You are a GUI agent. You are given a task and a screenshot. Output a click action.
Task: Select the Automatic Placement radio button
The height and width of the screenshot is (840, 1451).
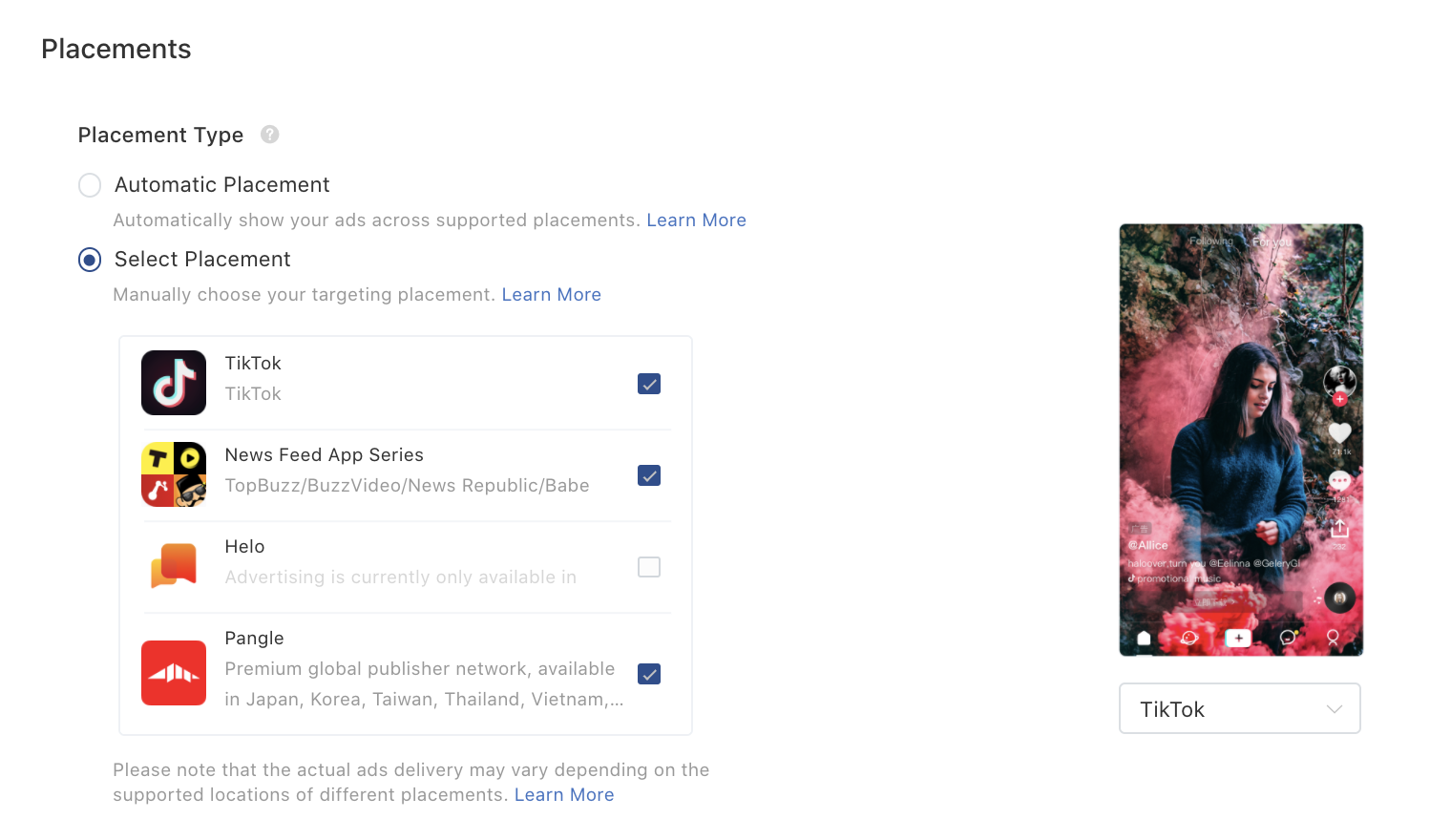(x=90, y=185)
